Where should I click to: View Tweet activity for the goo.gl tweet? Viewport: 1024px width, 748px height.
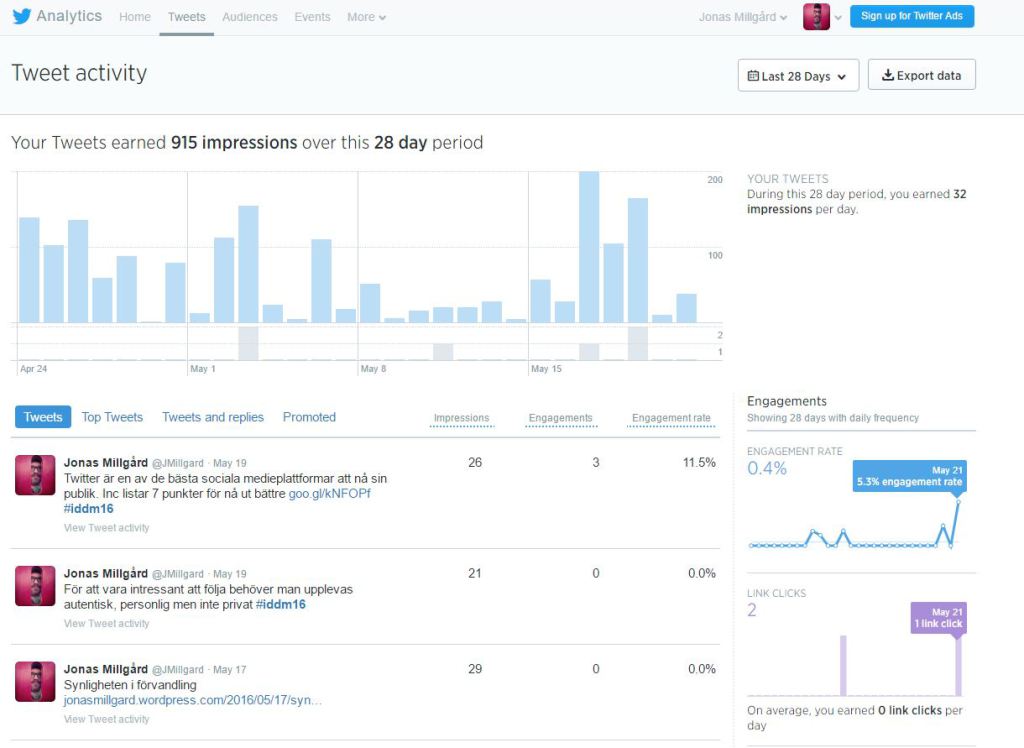coord(106,528)
